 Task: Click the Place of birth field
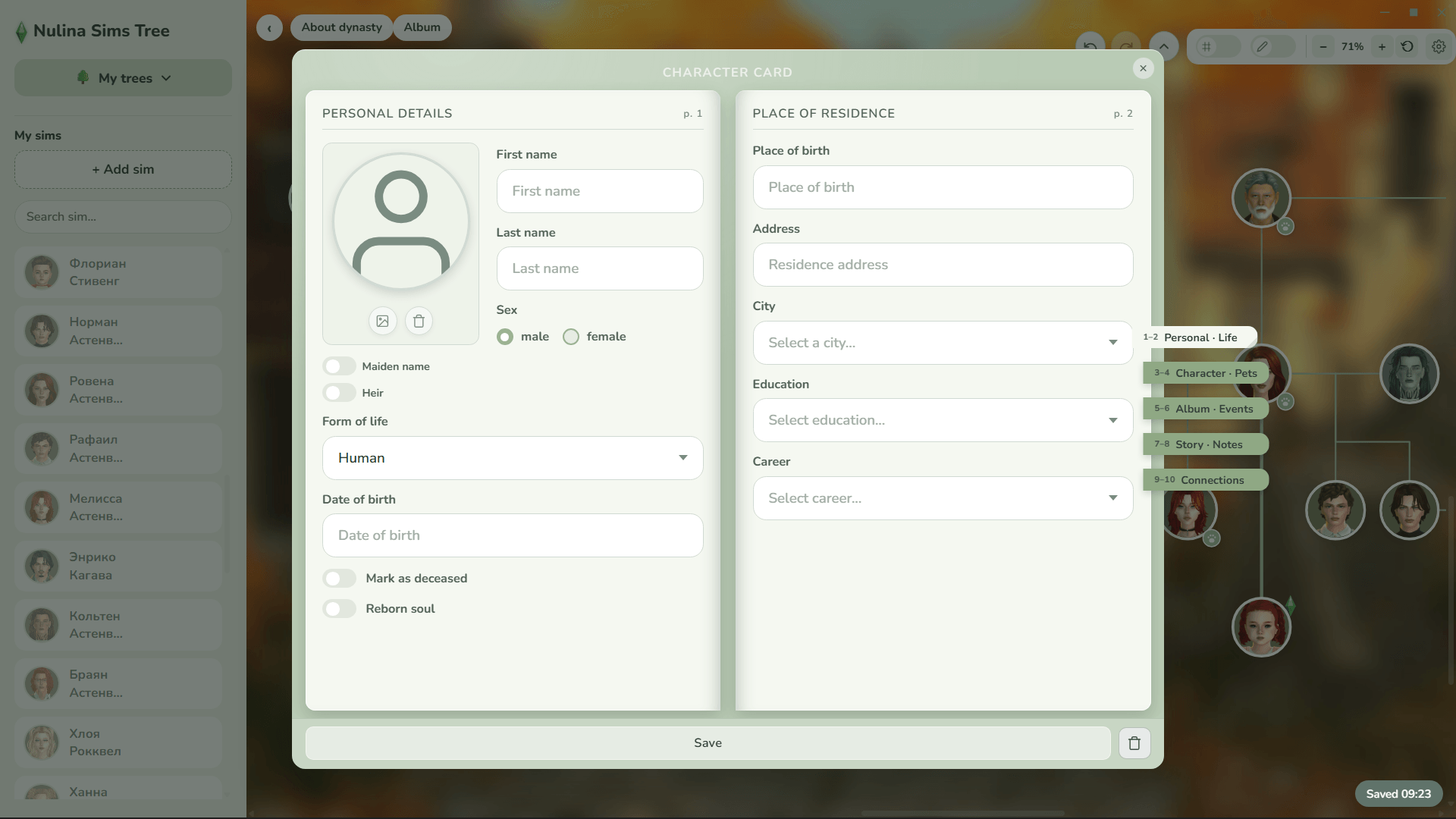tap(943, 187)
